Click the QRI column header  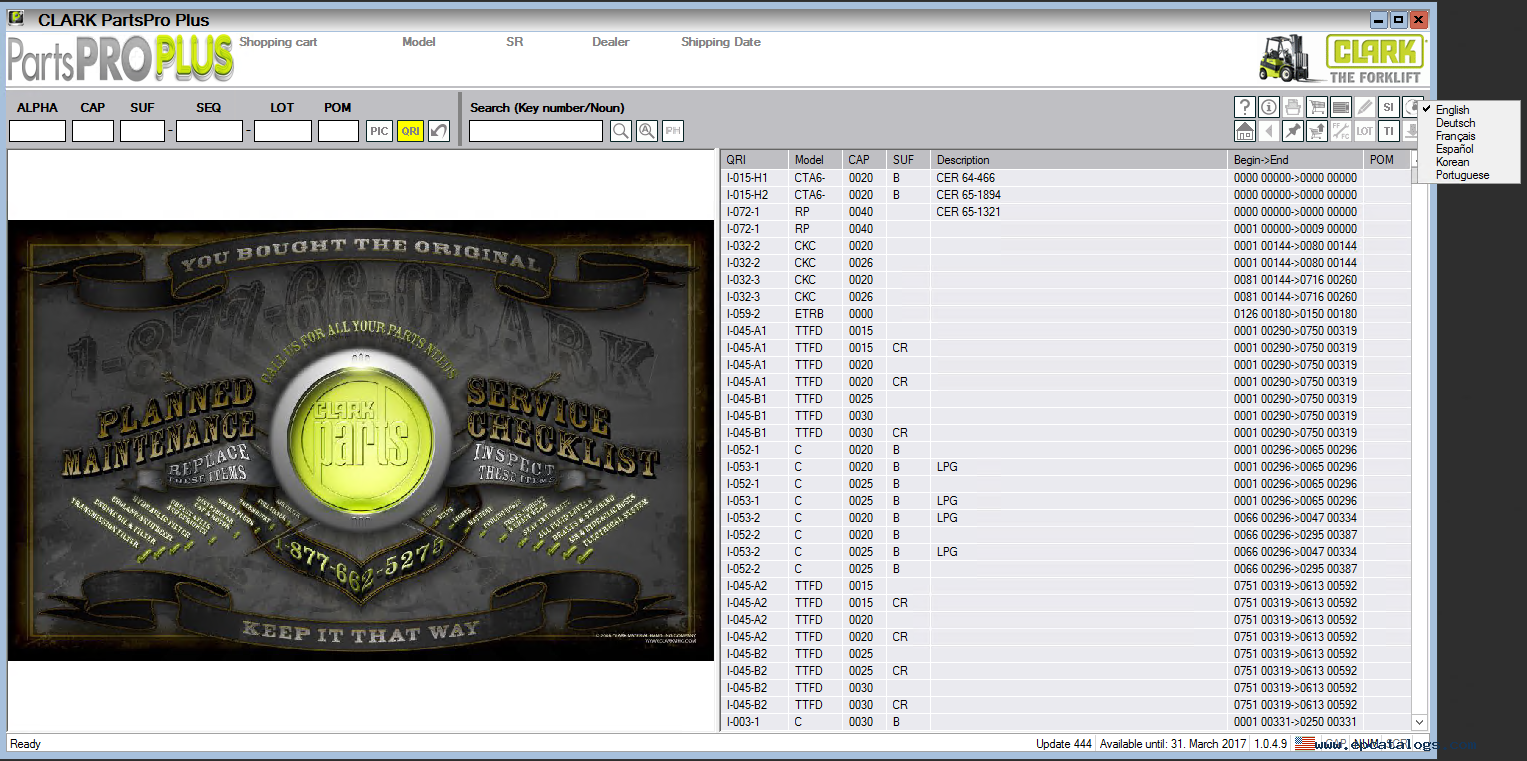(x=754, y=160)
